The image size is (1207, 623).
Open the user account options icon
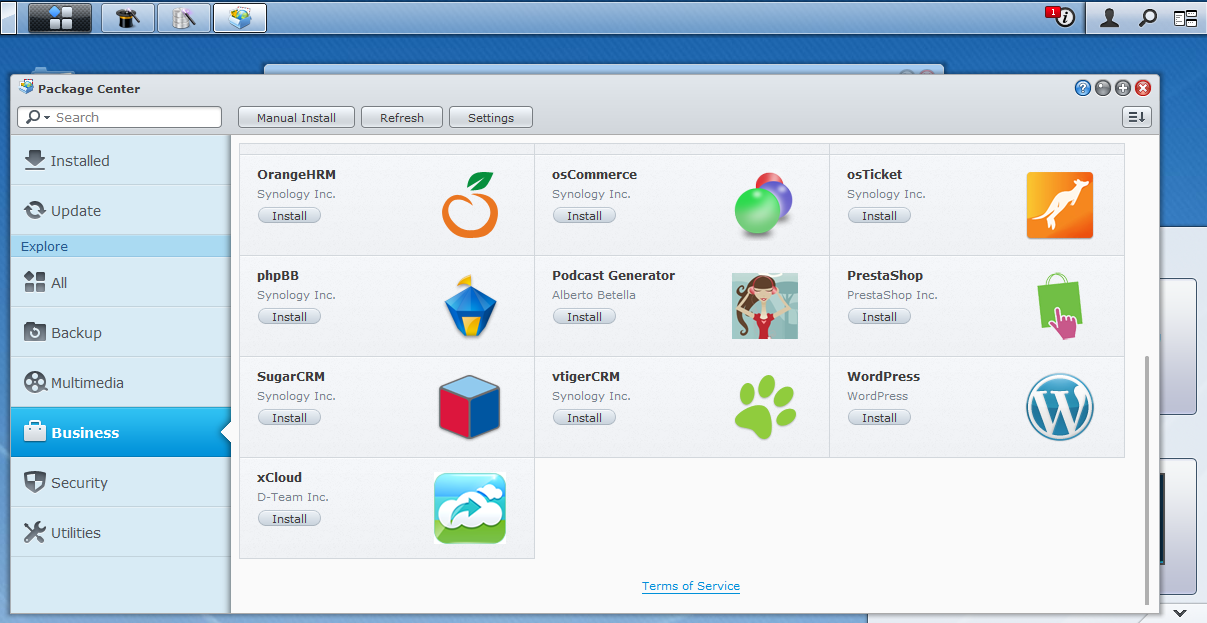[1109, 18]
